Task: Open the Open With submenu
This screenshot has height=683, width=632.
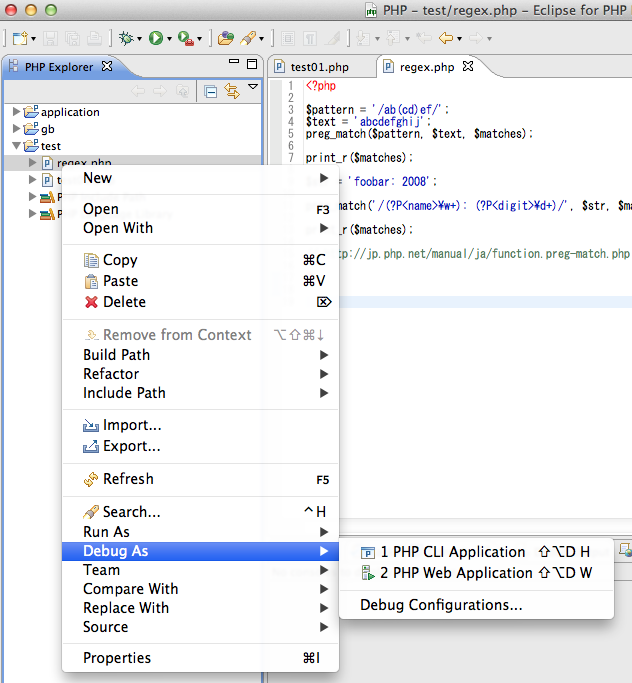Action: [200, 228]
